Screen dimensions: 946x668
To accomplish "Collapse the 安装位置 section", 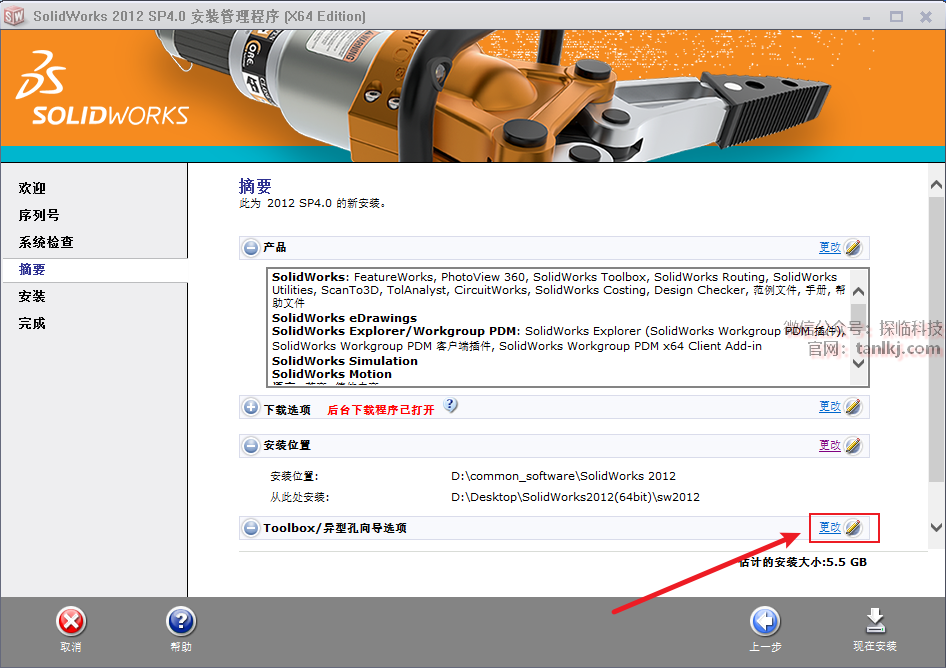I will (x=251, y=446).
